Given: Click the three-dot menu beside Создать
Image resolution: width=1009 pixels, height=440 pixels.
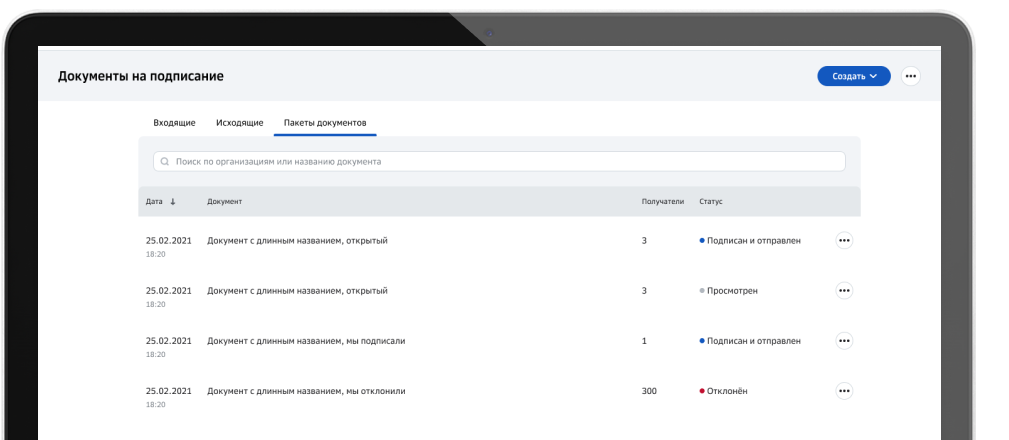Looking at the screenshot, I should [910, 76].
